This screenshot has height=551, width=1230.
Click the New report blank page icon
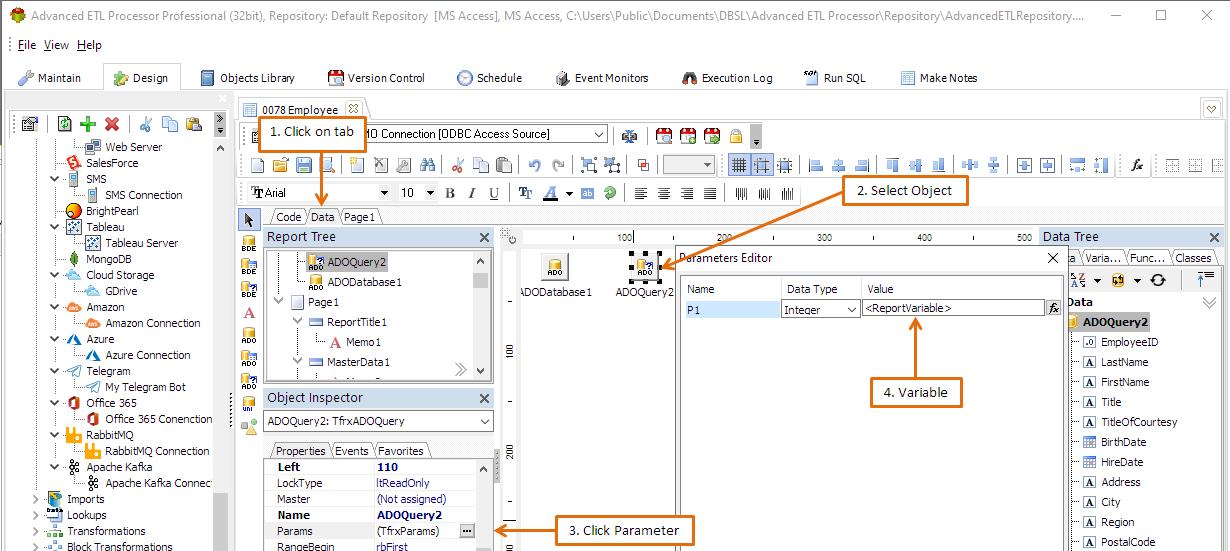coord(258,165)
